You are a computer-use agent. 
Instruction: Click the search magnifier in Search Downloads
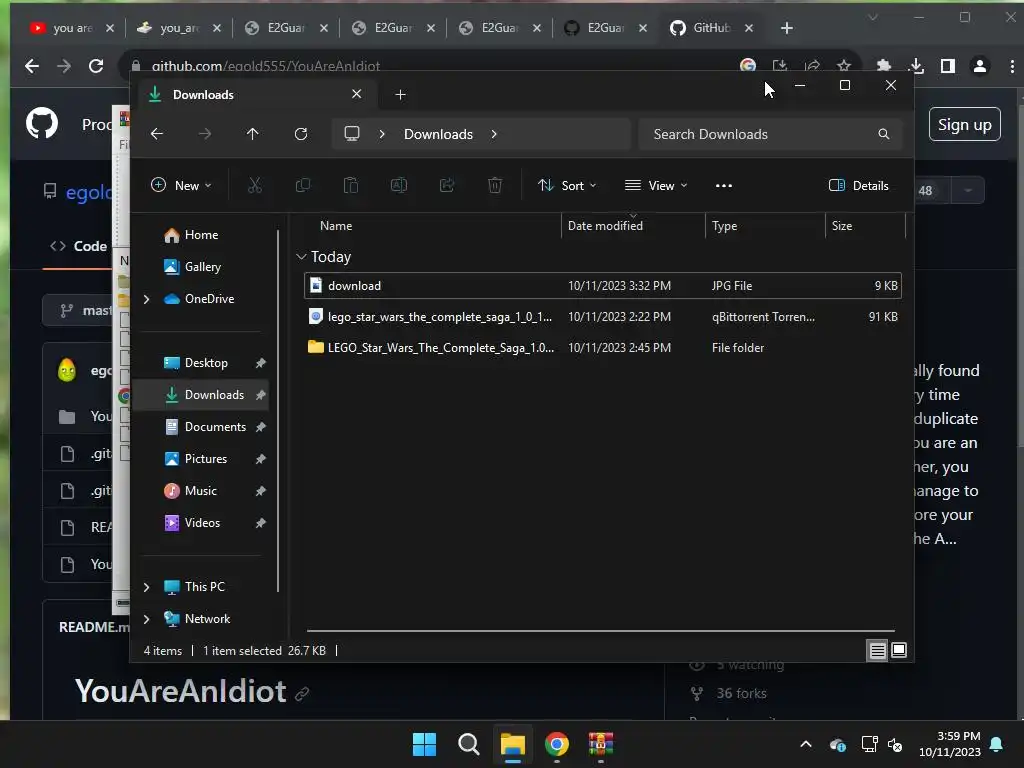(884, 134)
